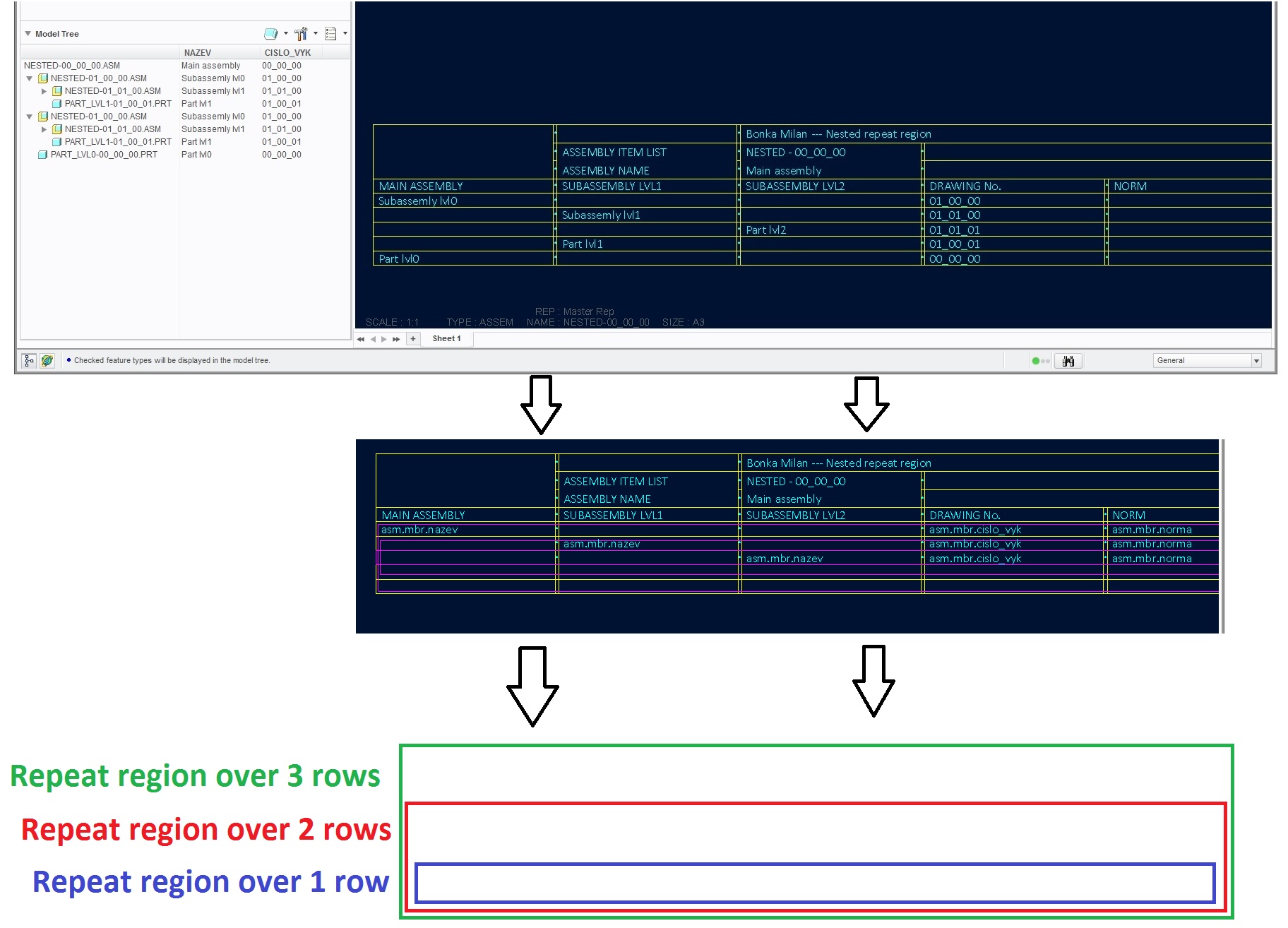Go to the previous sheet arrow
This screenshot has height=928, width=1288.
(x=373, y=339)
